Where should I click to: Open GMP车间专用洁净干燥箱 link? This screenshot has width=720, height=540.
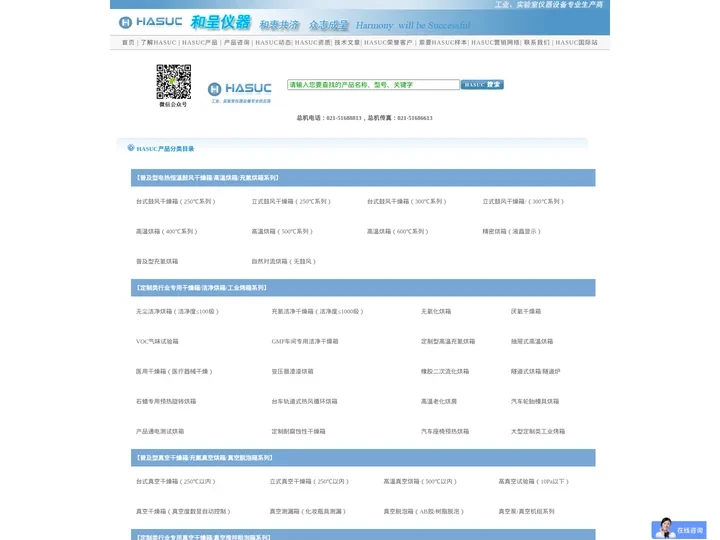[305, 341]
